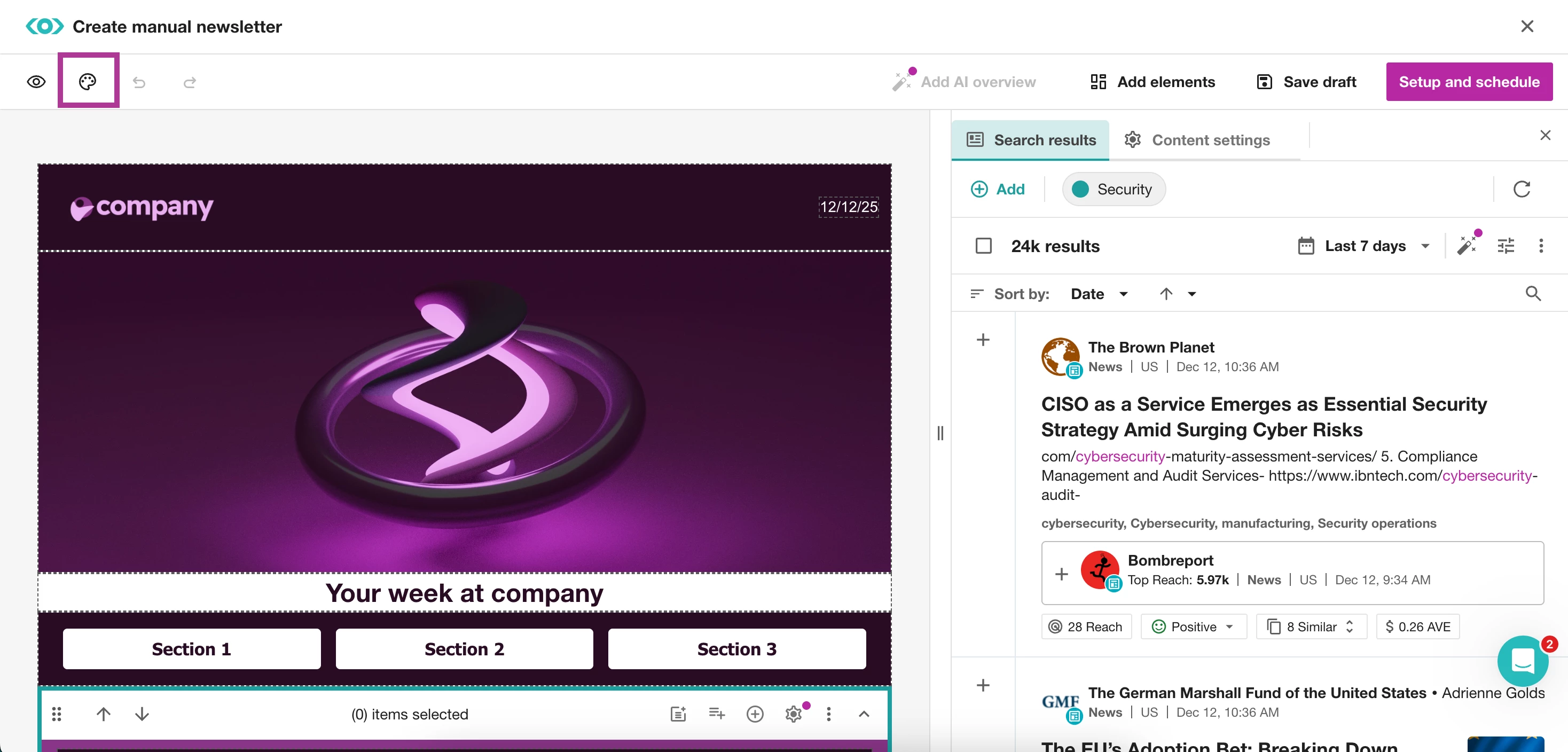Screen dimensions: 1568x752
Task: Toggle the preview eye icon
Action: coord(36,82)
